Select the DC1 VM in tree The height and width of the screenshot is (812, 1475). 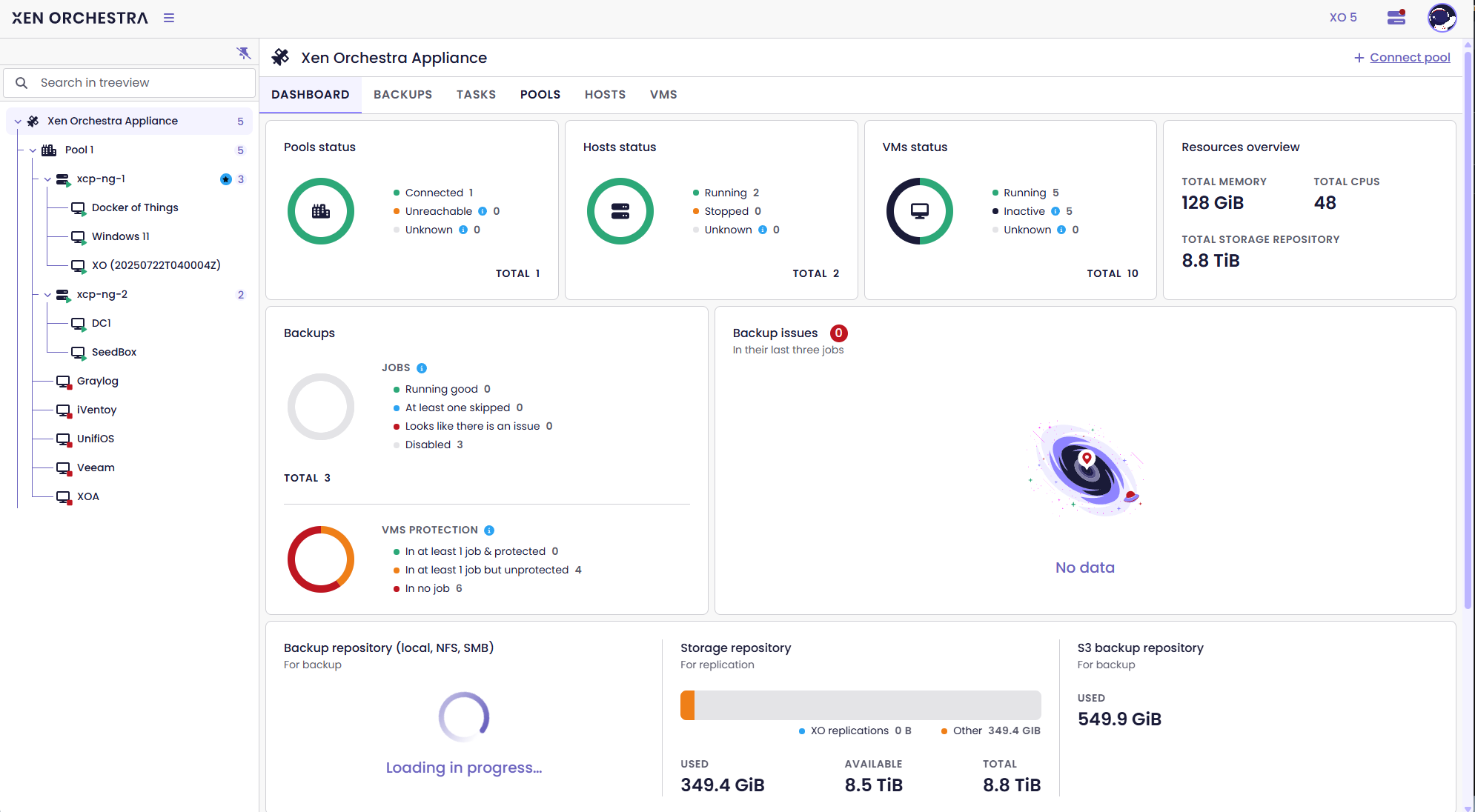click(x=102, y=323)
